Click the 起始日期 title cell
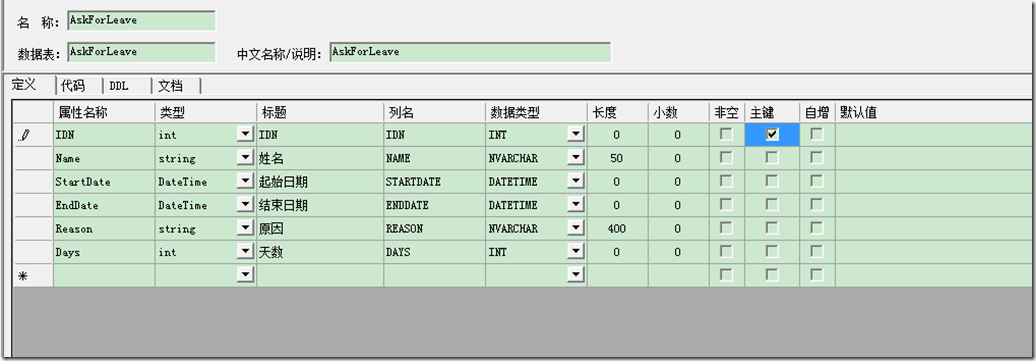The height and width of the screenshot is (361, 1036). point(320,182)
